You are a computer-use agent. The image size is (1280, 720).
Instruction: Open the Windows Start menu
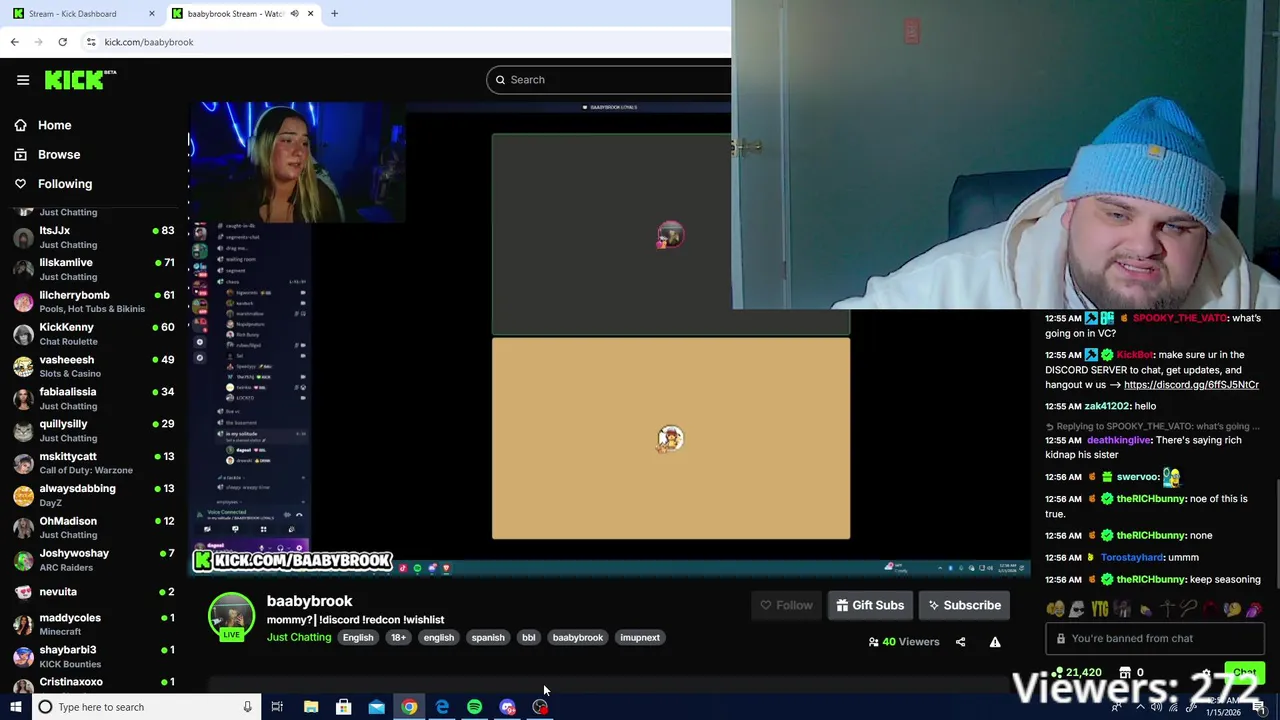(16, 707)
